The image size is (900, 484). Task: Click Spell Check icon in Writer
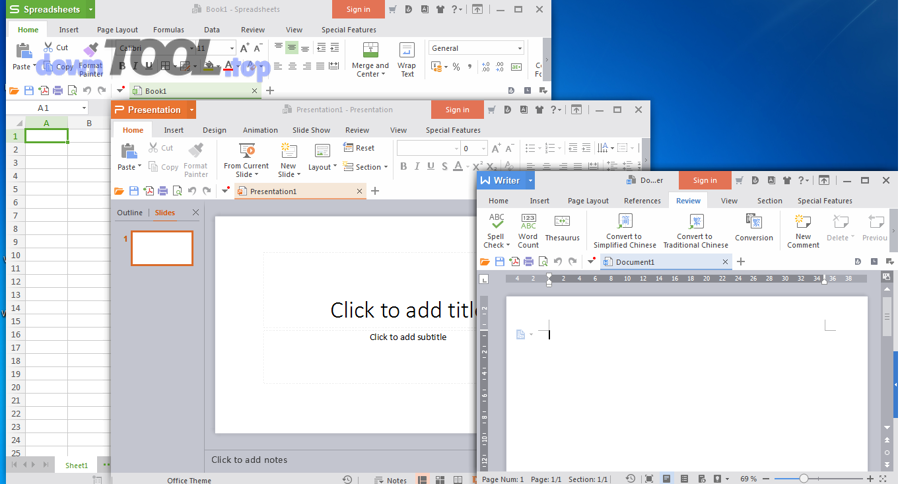[496, 221]
